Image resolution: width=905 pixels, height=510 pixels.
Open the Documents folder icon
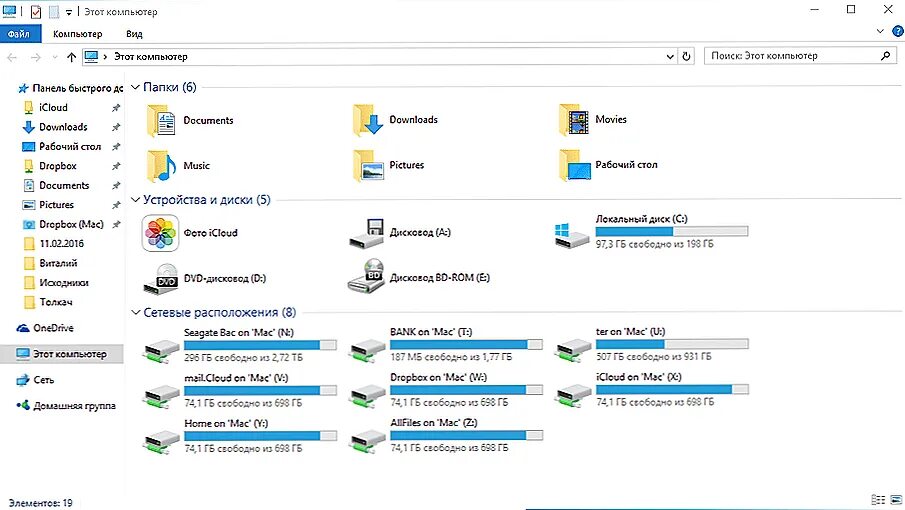(161, 121)
